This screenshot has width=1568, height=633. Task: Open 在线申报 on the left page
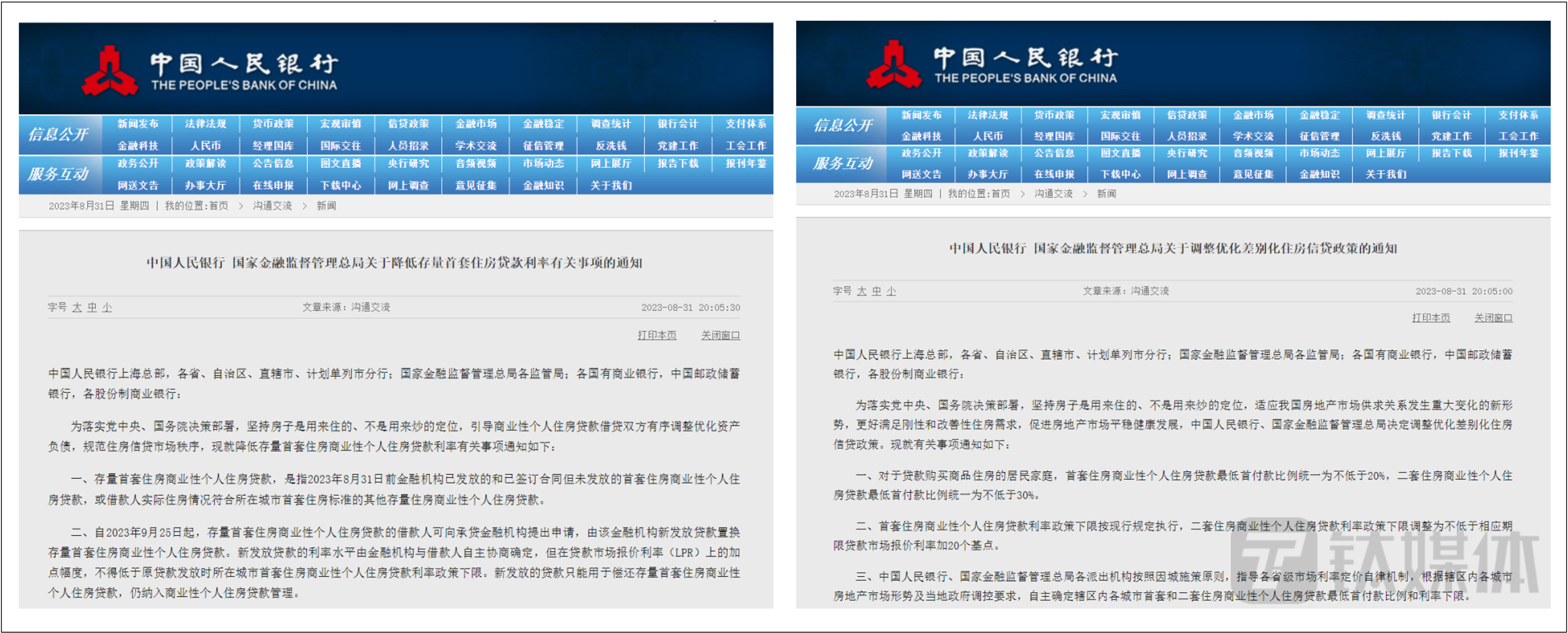(x=273, y=186)
